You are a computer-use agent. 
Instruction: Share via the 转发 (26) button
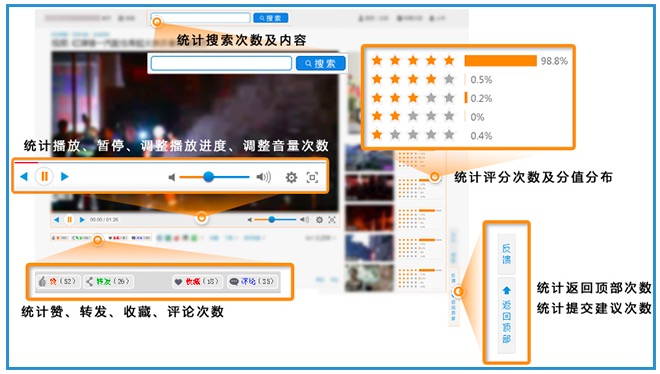[108, 281]
